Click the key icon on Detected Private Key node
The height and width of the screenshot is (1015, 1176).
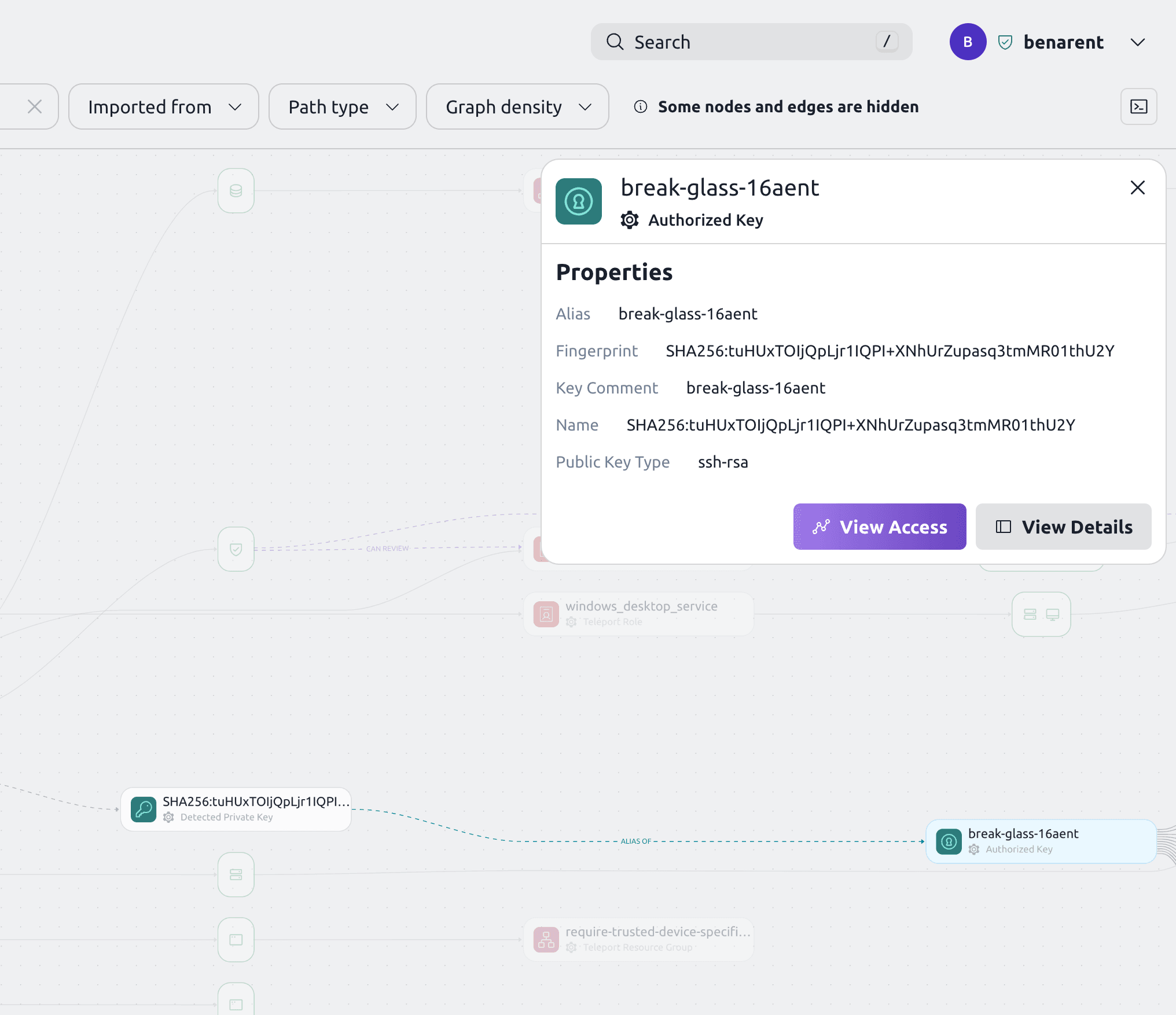144,810
